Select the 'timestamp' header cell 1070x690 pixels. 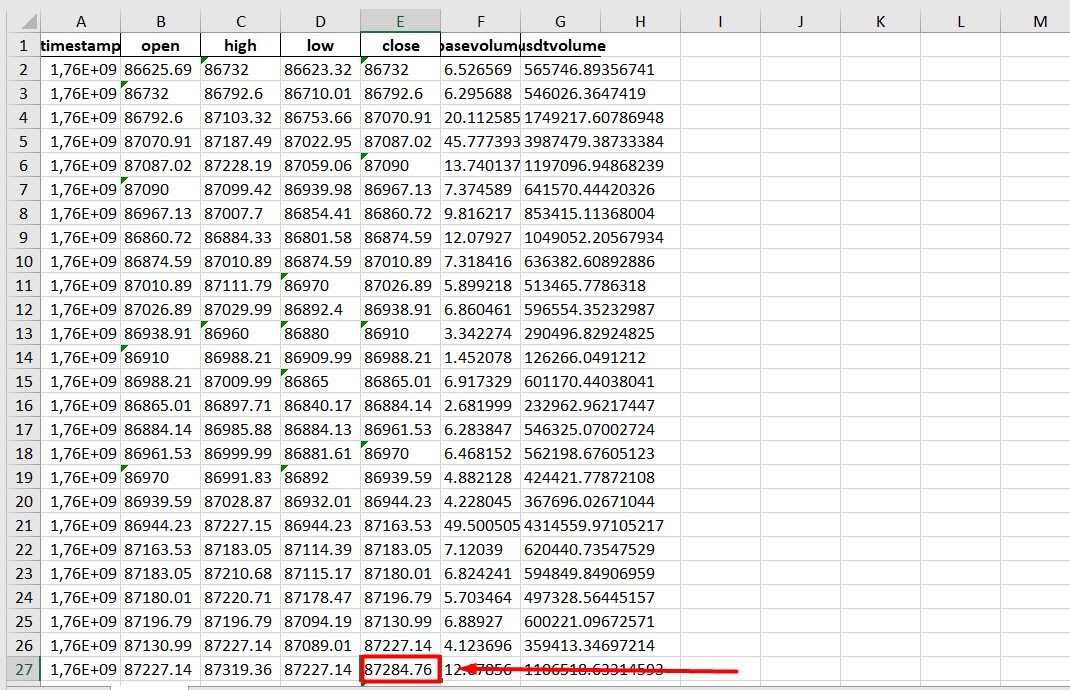pos(80,45)
